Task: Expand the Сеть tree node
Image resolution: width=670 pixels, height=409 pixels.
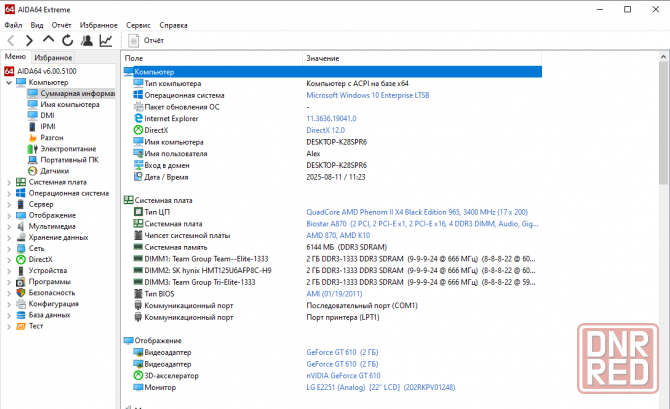Action: (x=9, y=249)
